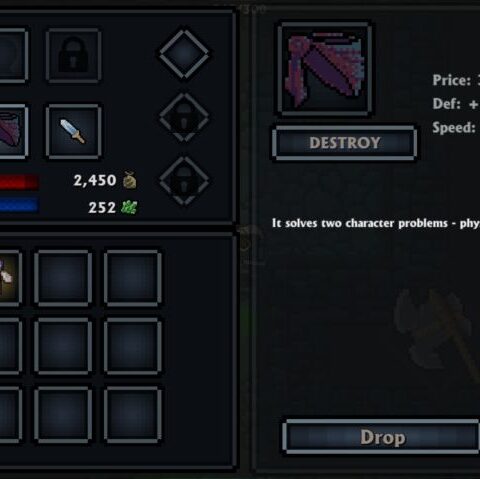Viewport: 480px width, 479px height.
Task: Select first-row right empty inventory slot
Action: [133, 278]
